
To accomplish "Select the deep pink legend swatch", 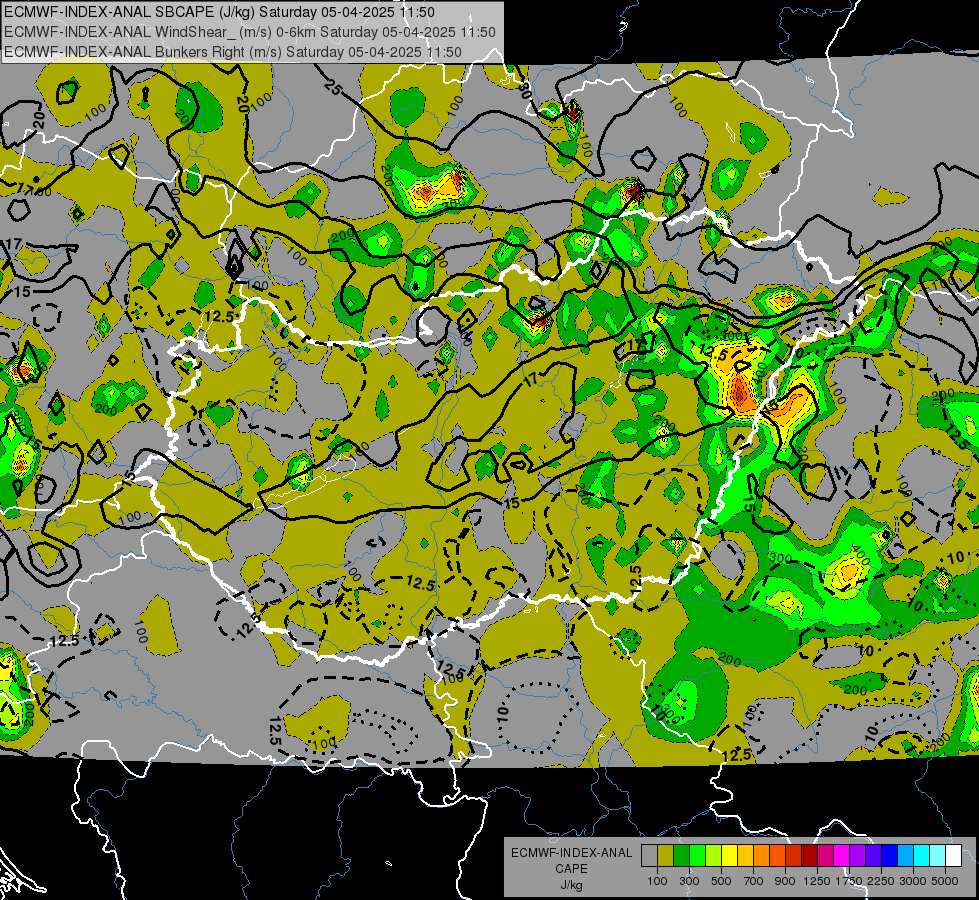I will (825, 856).
